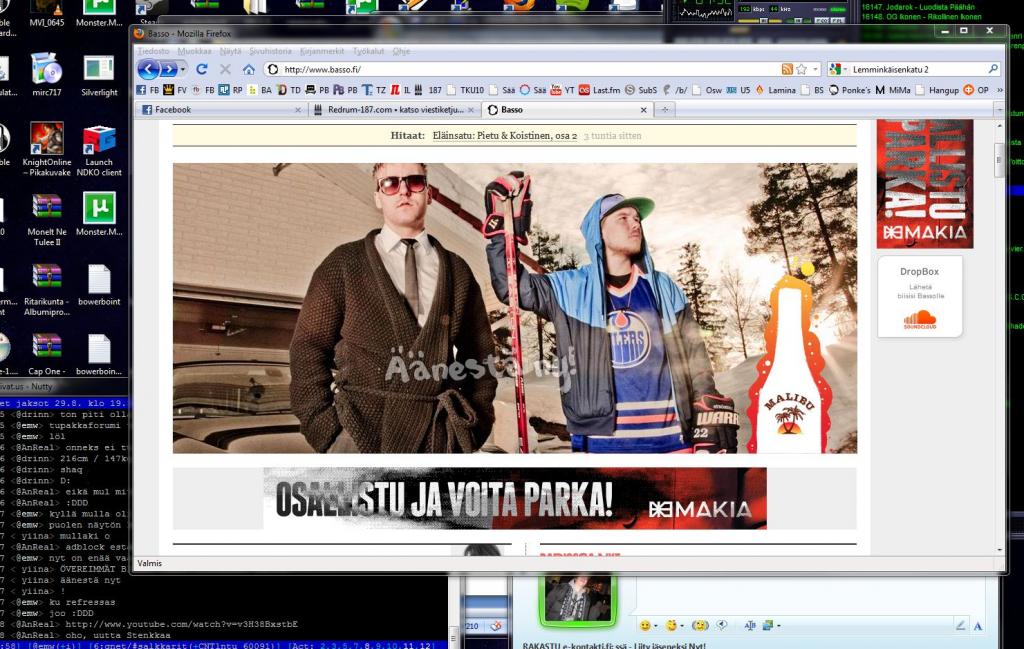Open the Eläinsatu: Pietu & Koistinen link
The image size is (1024, 649).
pyautogui.click(x=505, y=136)
